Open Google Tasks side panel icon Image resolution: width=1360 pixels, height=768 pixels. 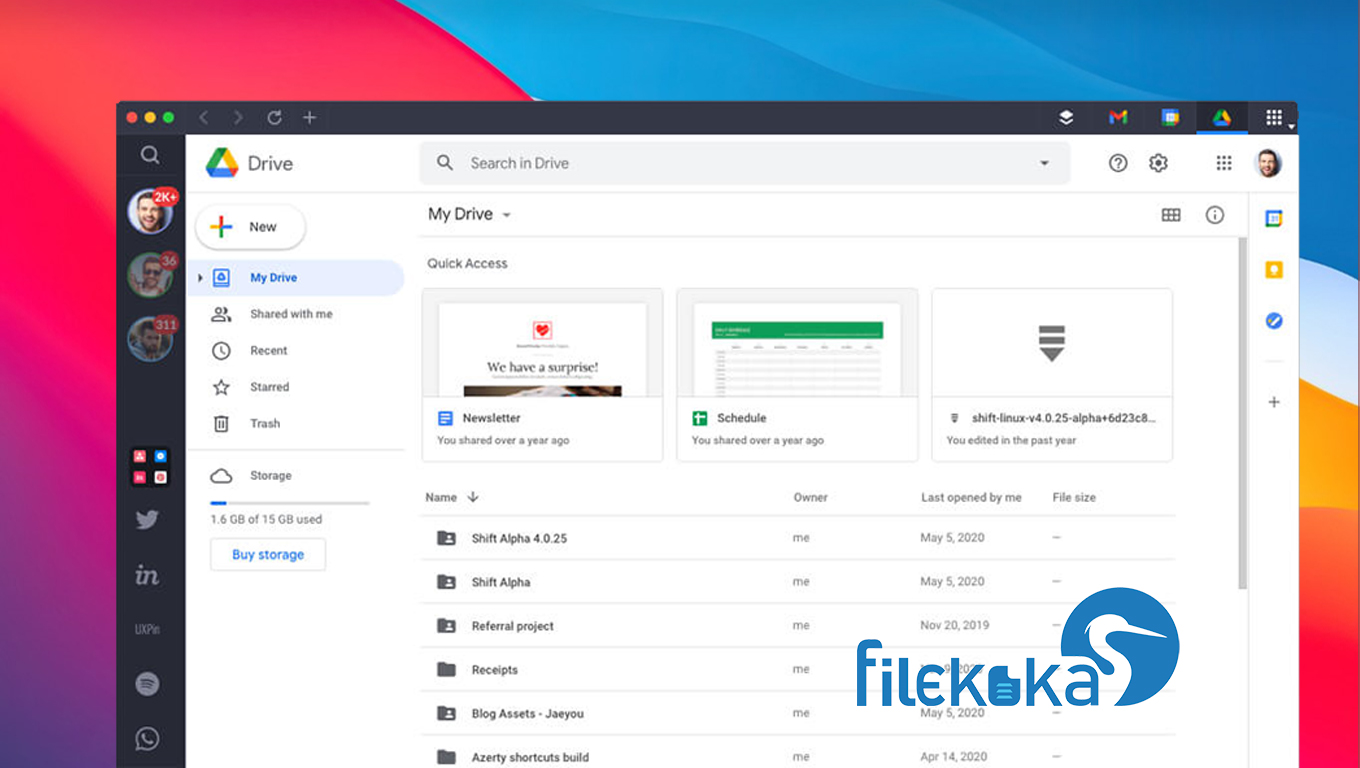click(1273, 321)
